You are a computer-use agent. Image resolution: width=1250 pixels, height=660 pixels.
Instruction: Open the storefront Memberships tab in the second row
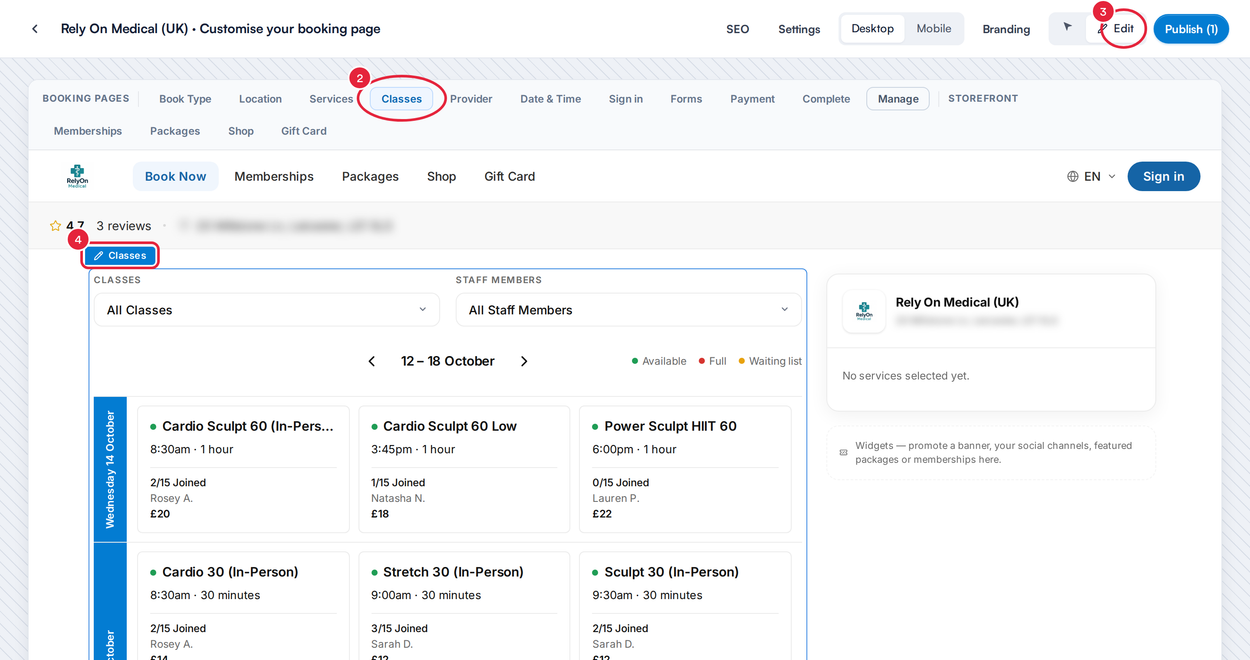coord(88,131)
